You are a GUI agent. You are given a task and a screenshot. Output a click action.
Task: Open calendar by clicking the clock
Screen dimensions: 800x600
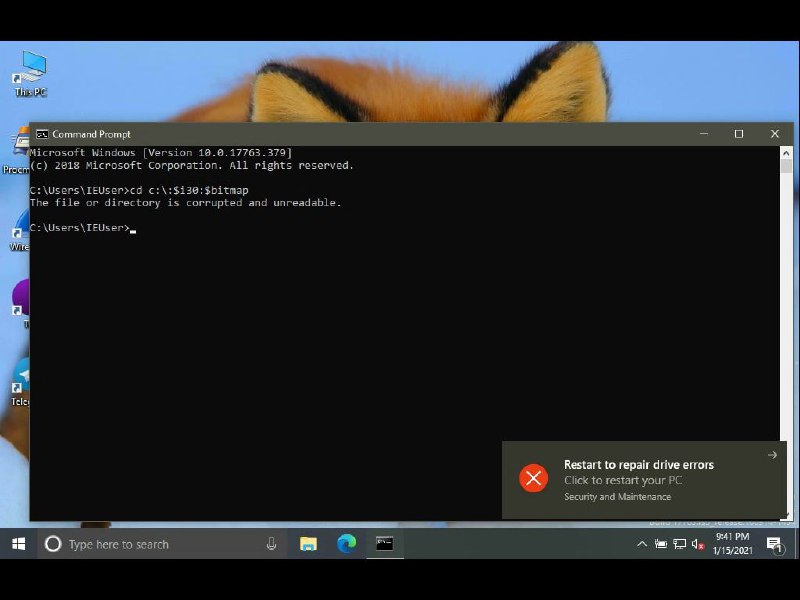[x=733, y=544]
